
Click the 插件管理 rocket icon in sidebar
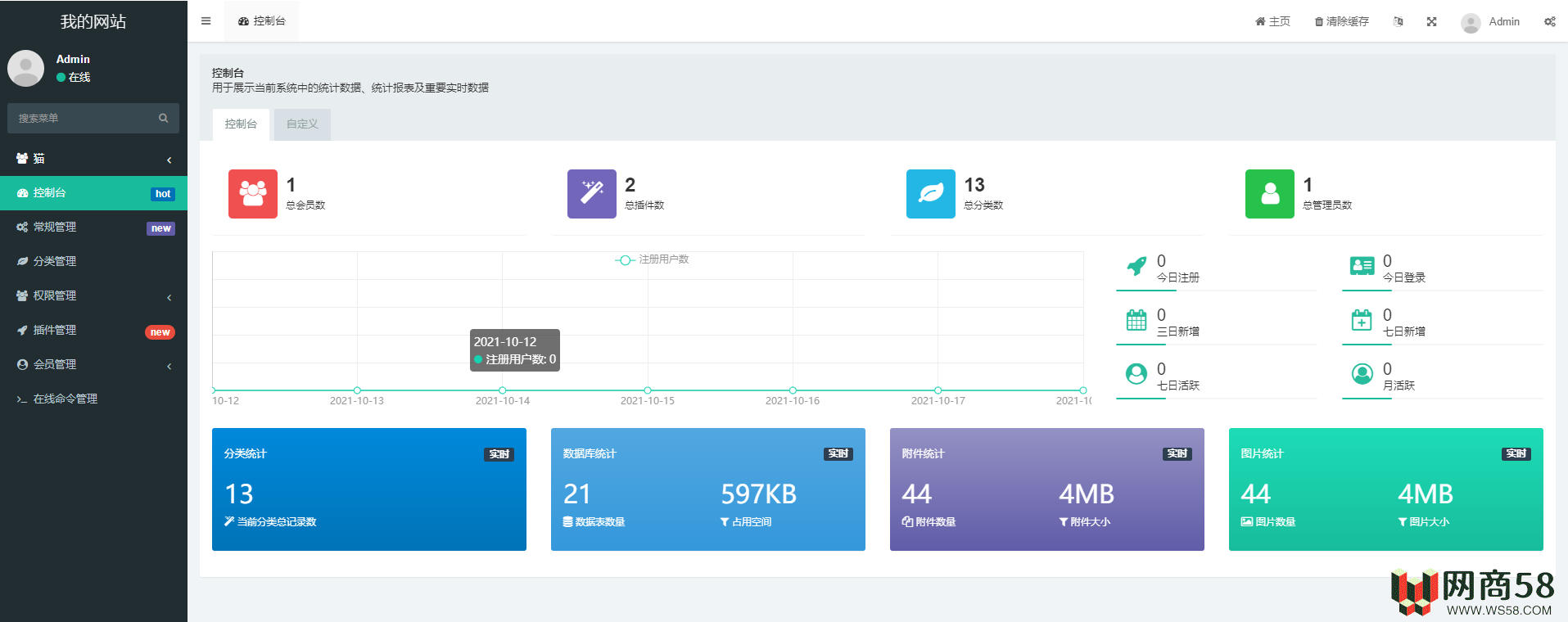[x=22, y=331]
